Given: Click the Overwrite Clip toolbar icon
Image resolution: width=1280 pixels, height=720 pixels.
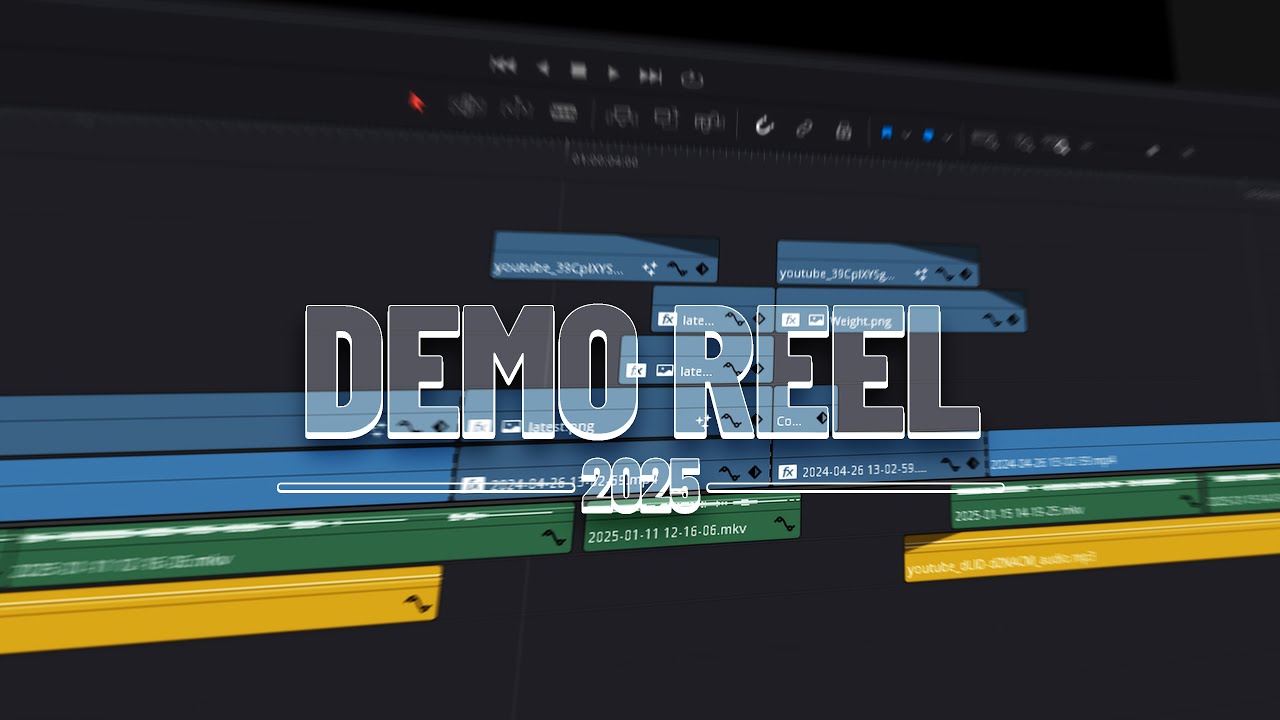Looking at the screenshot, I should (666, 119).
